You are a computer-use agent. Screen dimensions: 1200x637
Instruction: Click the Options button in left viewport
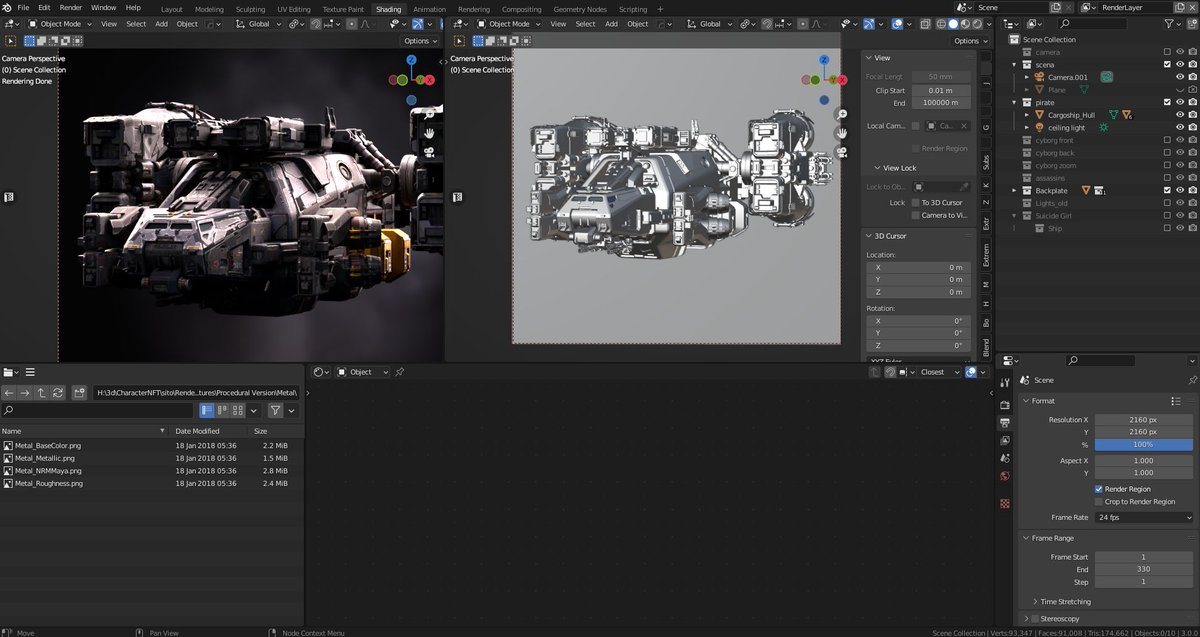click(420, 41)
